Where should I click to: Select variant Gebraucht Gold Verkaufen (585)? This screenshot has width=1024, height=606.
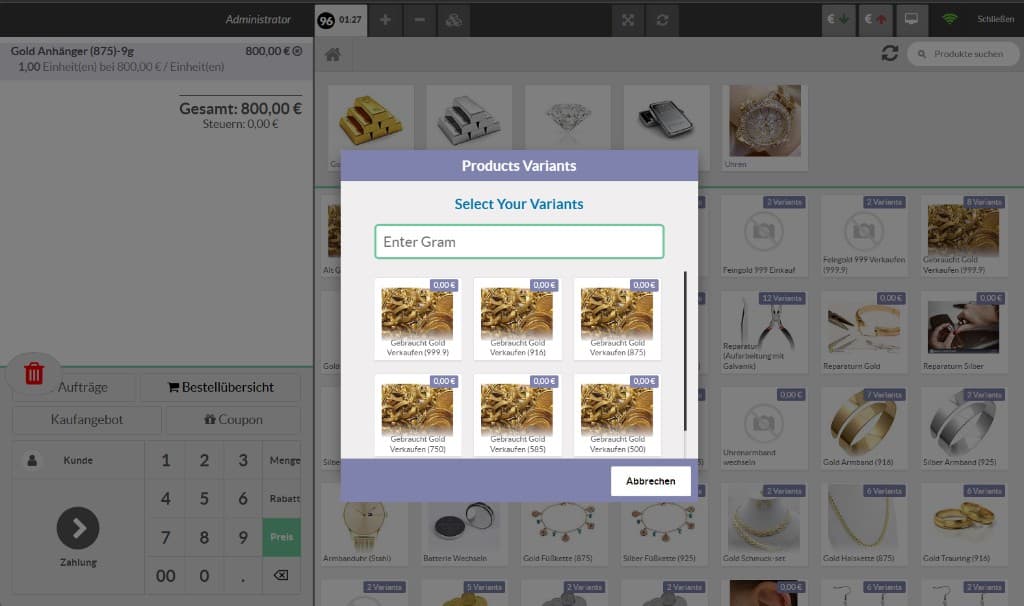518,415
